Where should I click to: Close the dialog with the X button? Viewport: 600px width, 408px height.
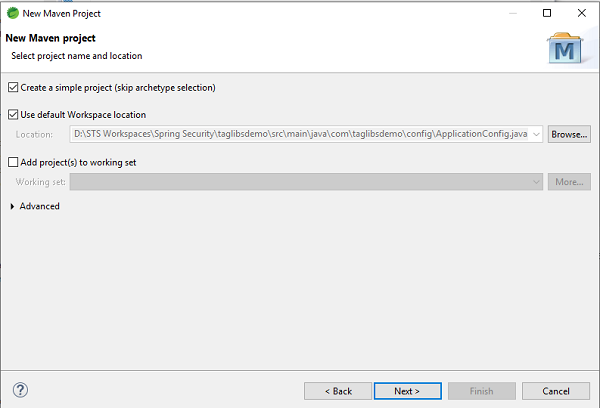point(581,13)
